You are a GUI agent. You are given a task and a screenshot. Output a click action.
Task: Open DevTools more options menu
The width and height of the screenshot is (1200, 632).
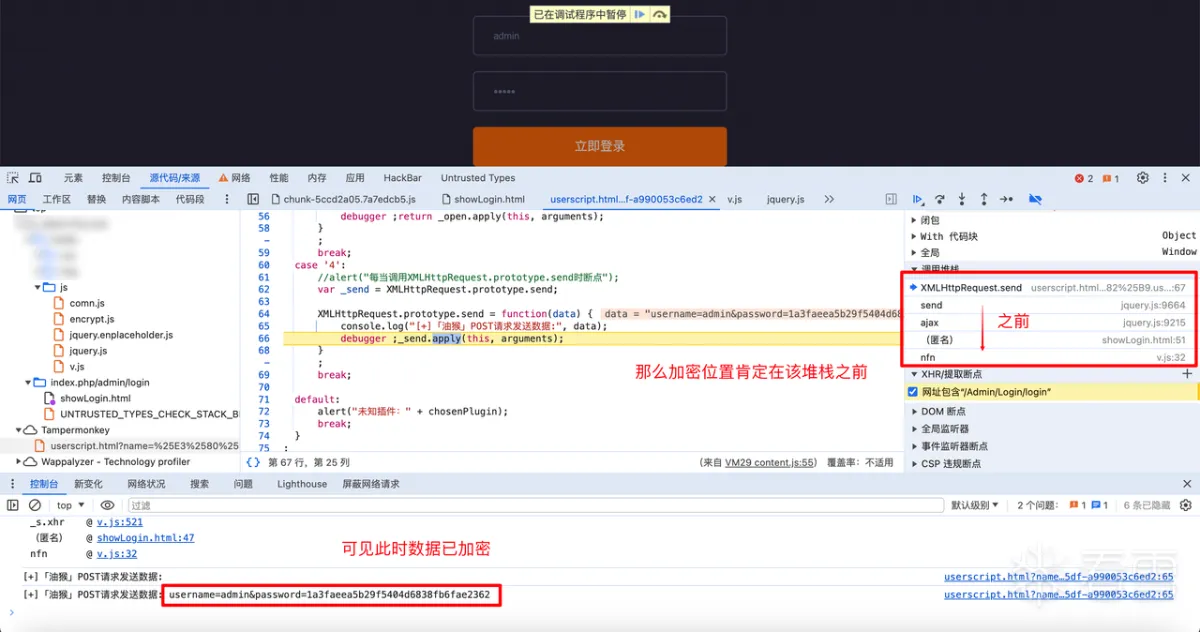(x=1164, y=178)
